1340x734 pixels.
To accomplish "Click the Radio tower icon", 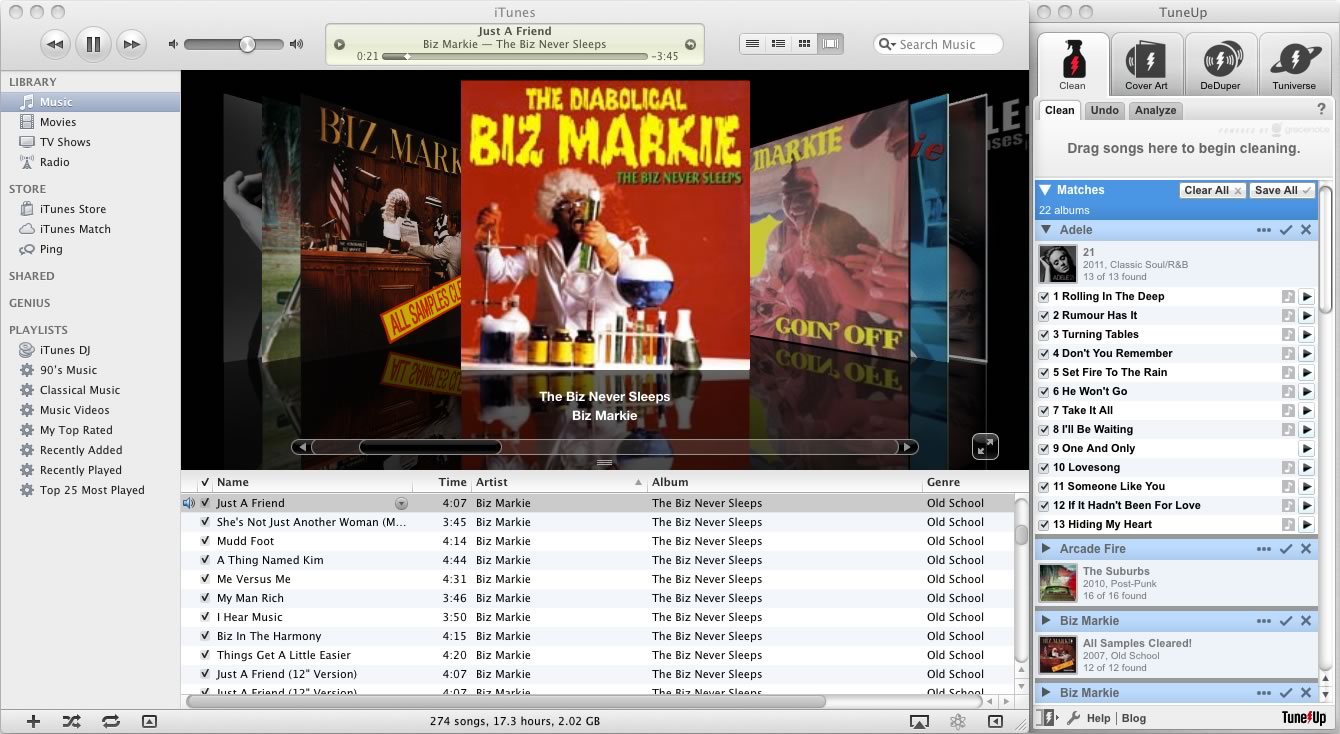I will [x=27, y=162].
